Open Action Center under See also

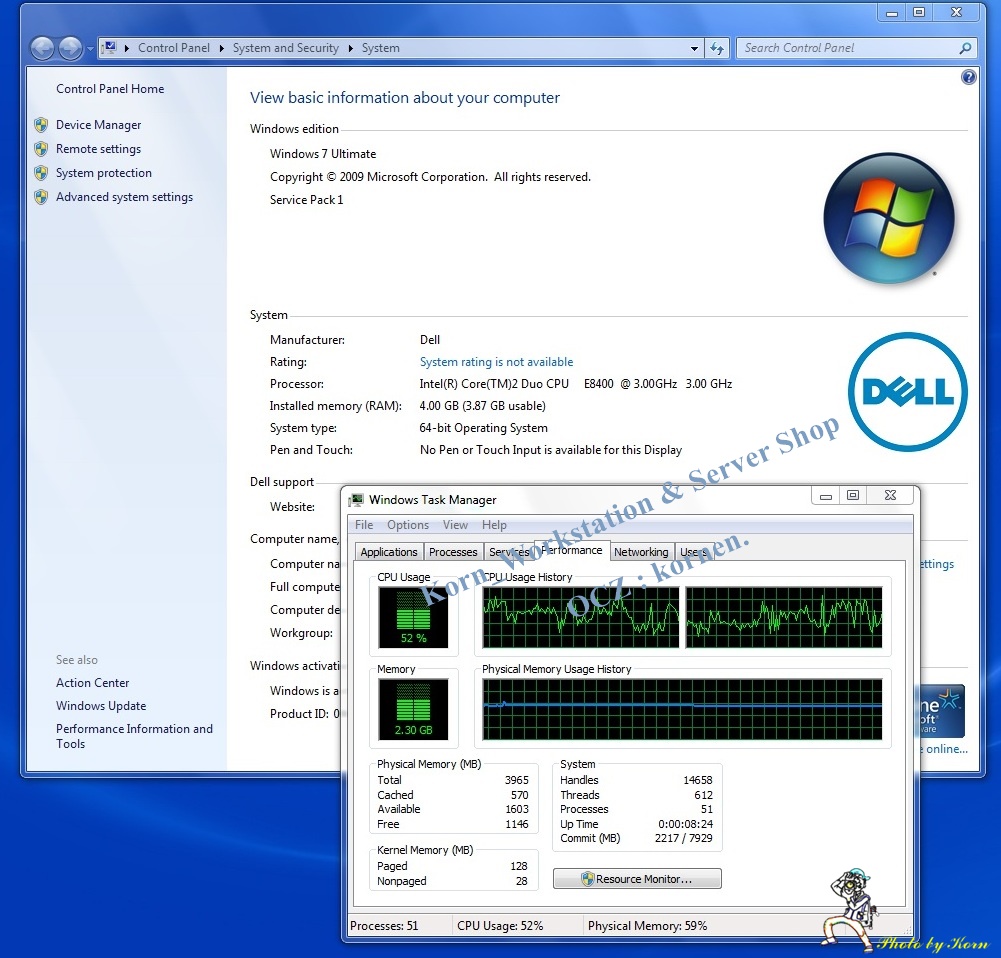click(92, 683)
